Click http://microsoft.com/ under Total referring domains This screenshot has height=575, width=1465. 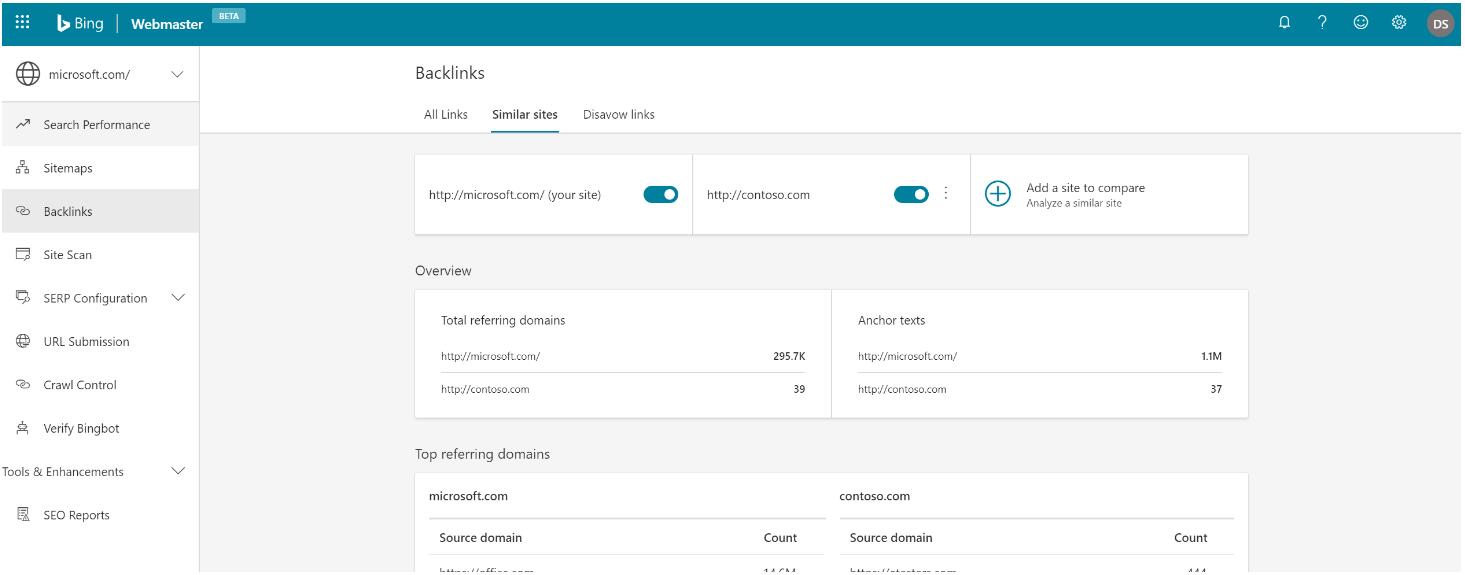[490, 356]
